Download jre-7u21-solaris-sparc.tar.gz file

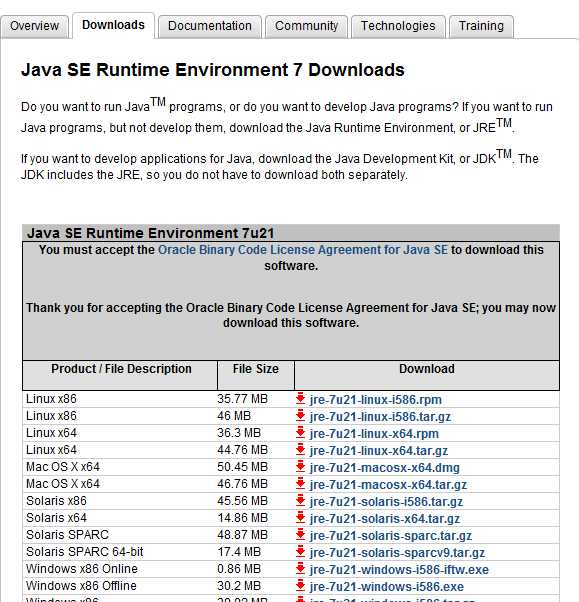coord(390,536)
